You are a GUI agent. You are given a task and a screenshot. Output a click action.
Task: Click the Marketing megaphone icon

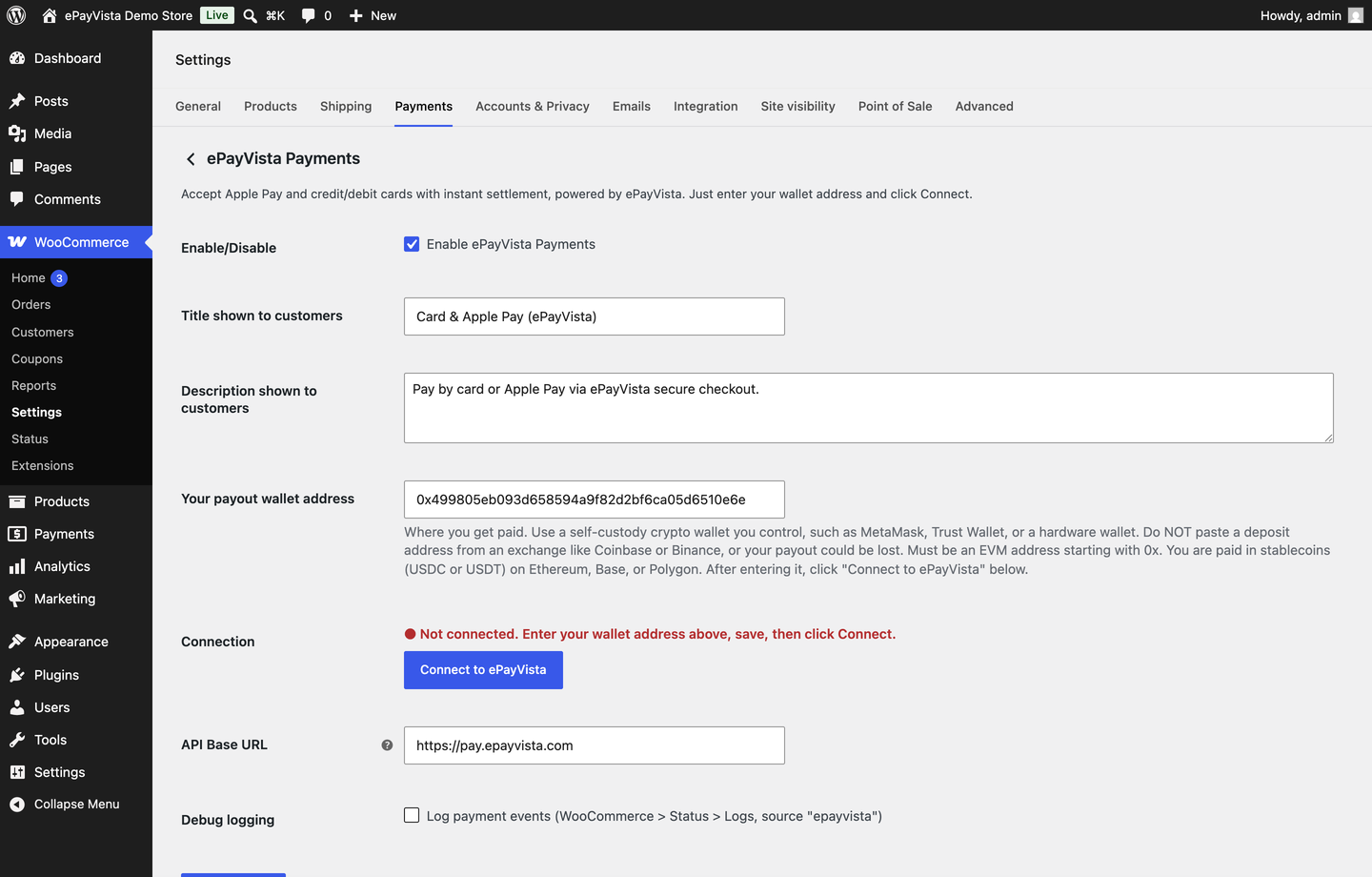tap(17, 599)
